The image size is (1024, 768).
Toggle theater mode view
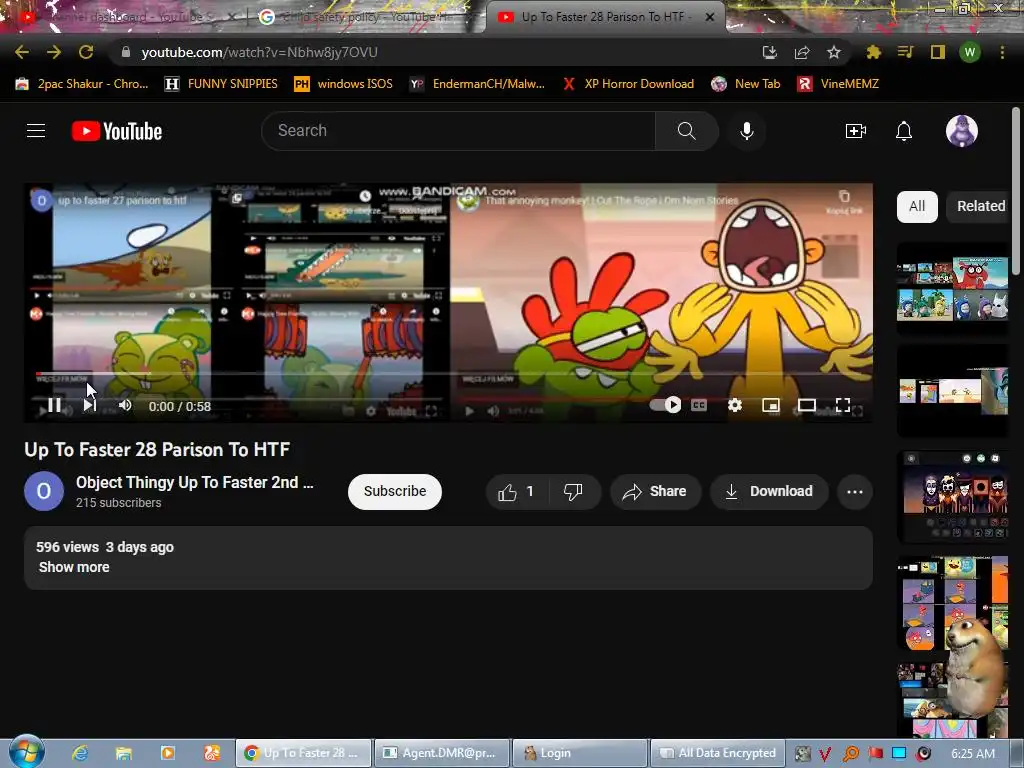[807, 406]
